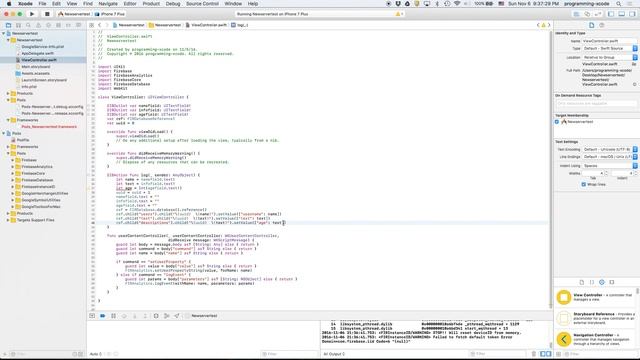The height and width of the screenshot is (360, 640).
Task: Open the Issue navigator warning icon
Action: (38, 25)
